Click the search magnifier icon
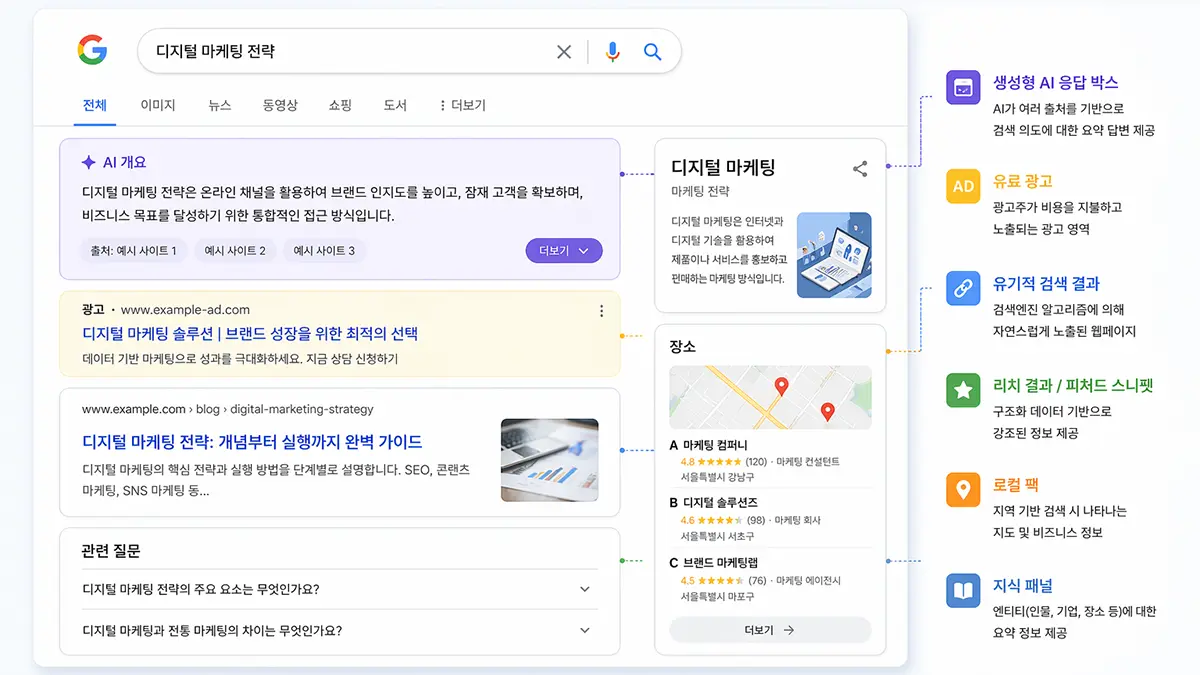This screenshot has width=1200, height=675. tap(653, 51)
